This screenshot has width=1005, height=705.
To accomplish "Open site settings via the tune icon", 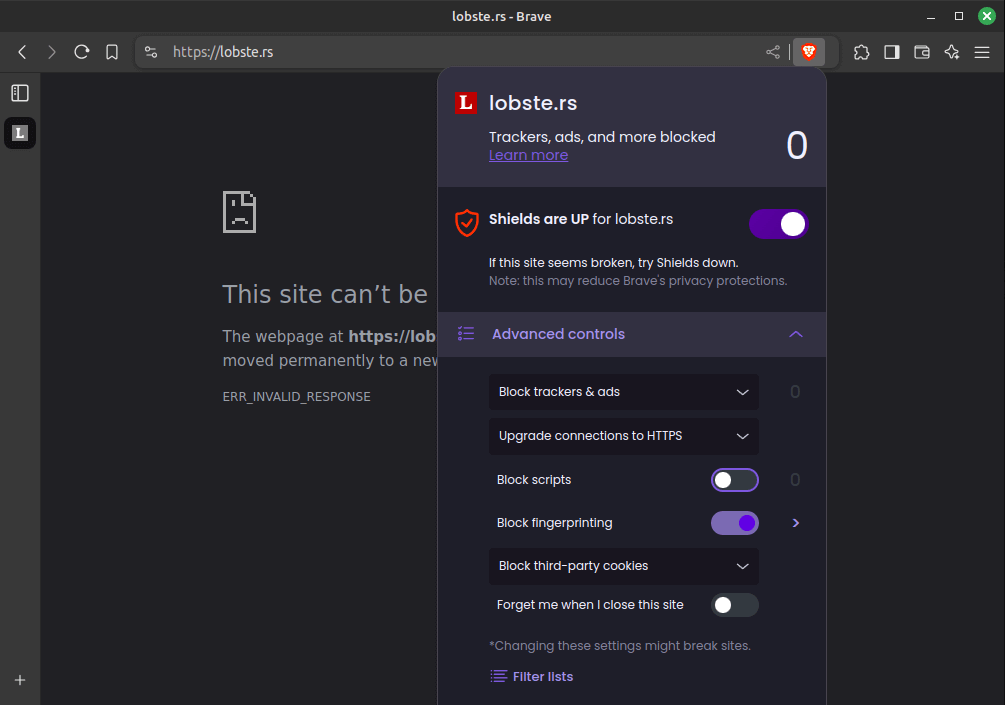I will point(150,51).
